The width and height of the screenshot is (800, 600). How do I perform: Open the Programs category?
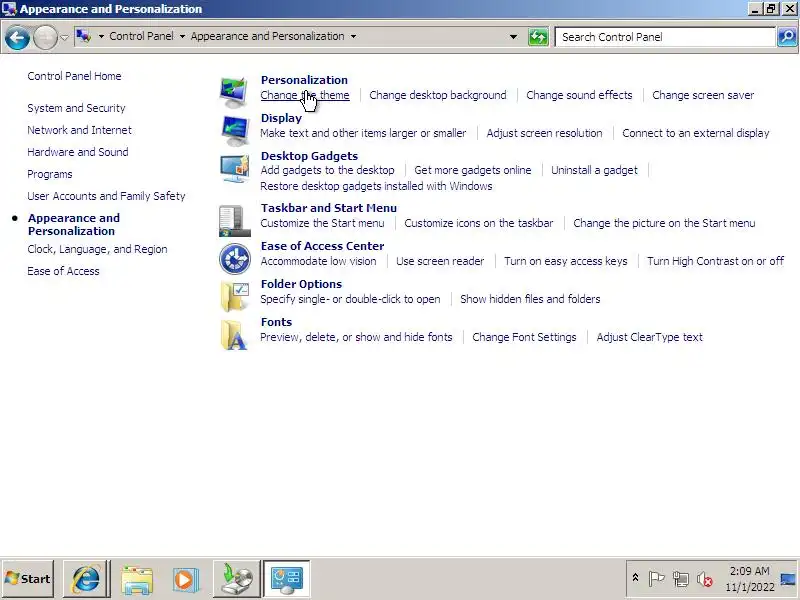point(50,174)
